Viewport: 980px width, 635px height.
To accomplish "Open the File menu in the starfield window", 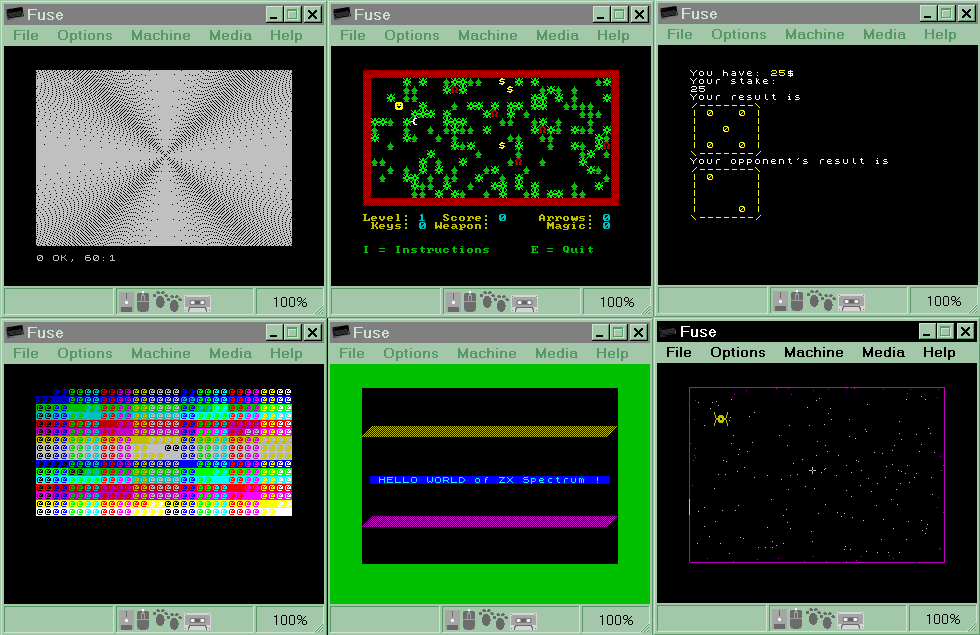I will (679, 352).
